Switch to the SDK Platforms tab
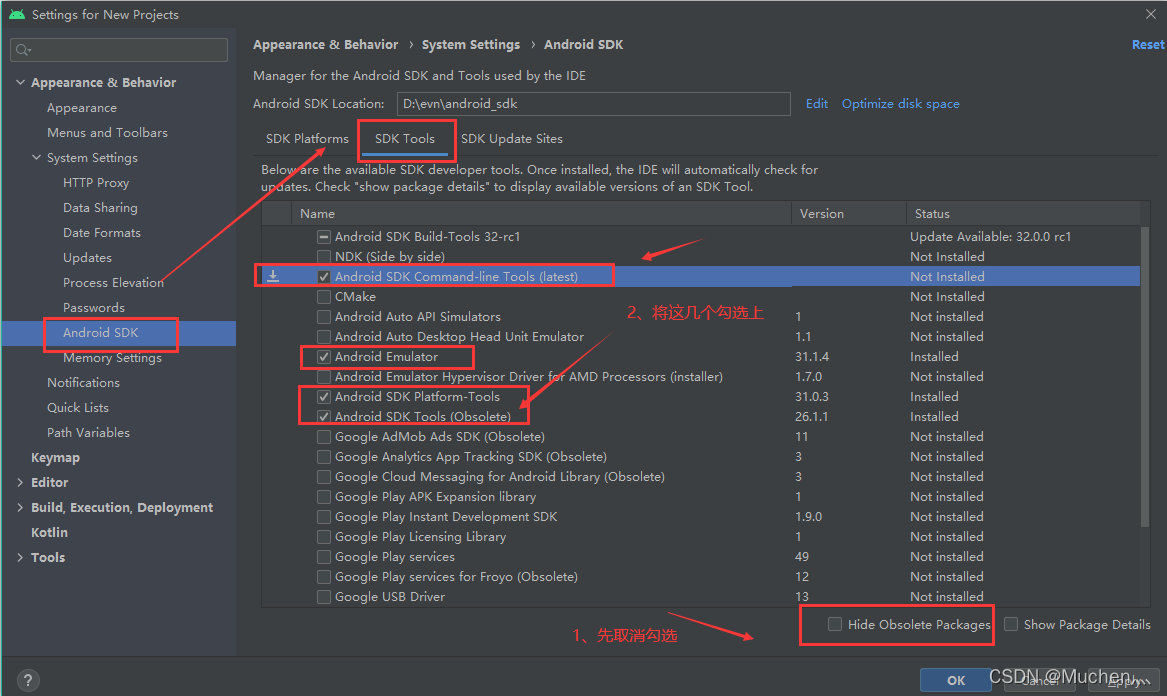1167x696 pixels. coord(307,138)
